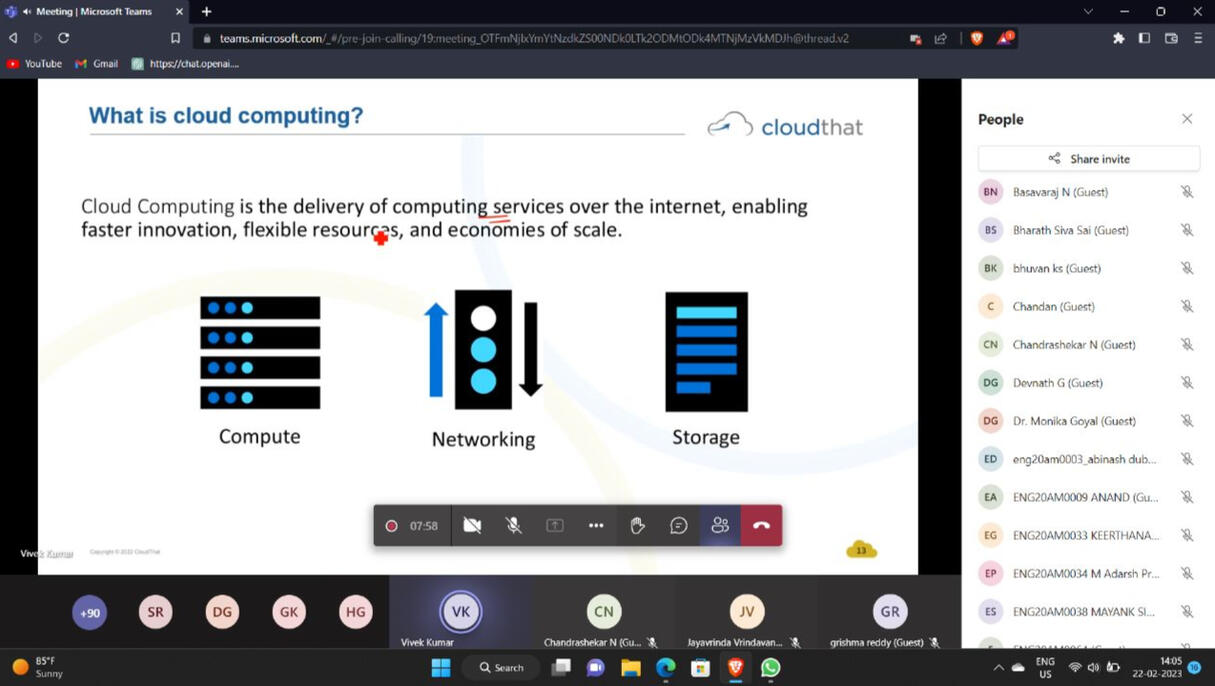The height and width of the screenshot is (686, 1215).
Task: Click the red recording indicator
Action: [391, 525]
